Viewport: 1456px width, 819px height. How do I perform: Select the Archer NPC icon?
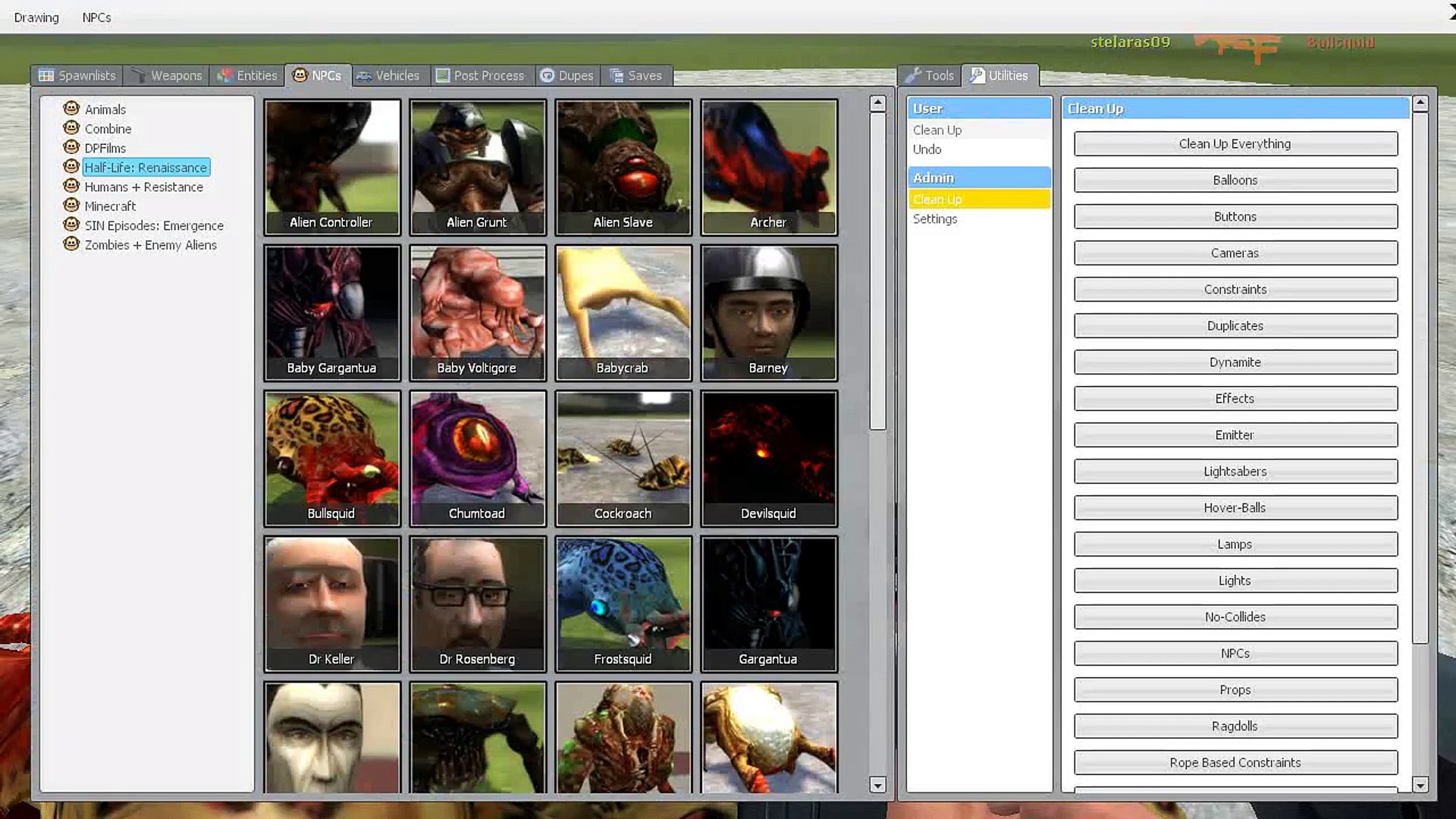(x=768, y=166)
